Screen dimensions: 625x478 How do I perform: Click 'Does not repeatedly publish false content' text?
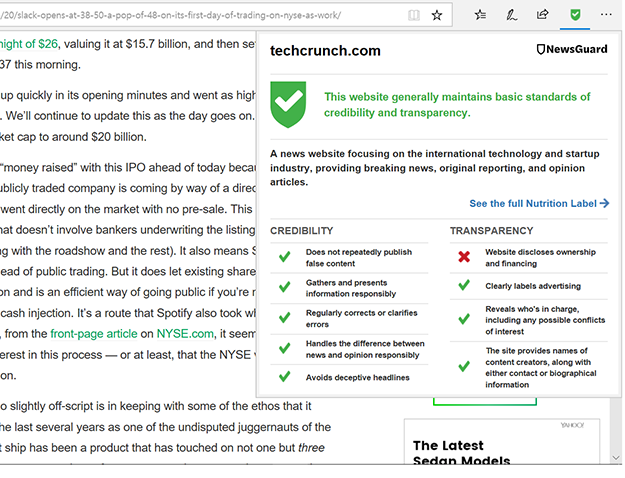tap(359, 258)
